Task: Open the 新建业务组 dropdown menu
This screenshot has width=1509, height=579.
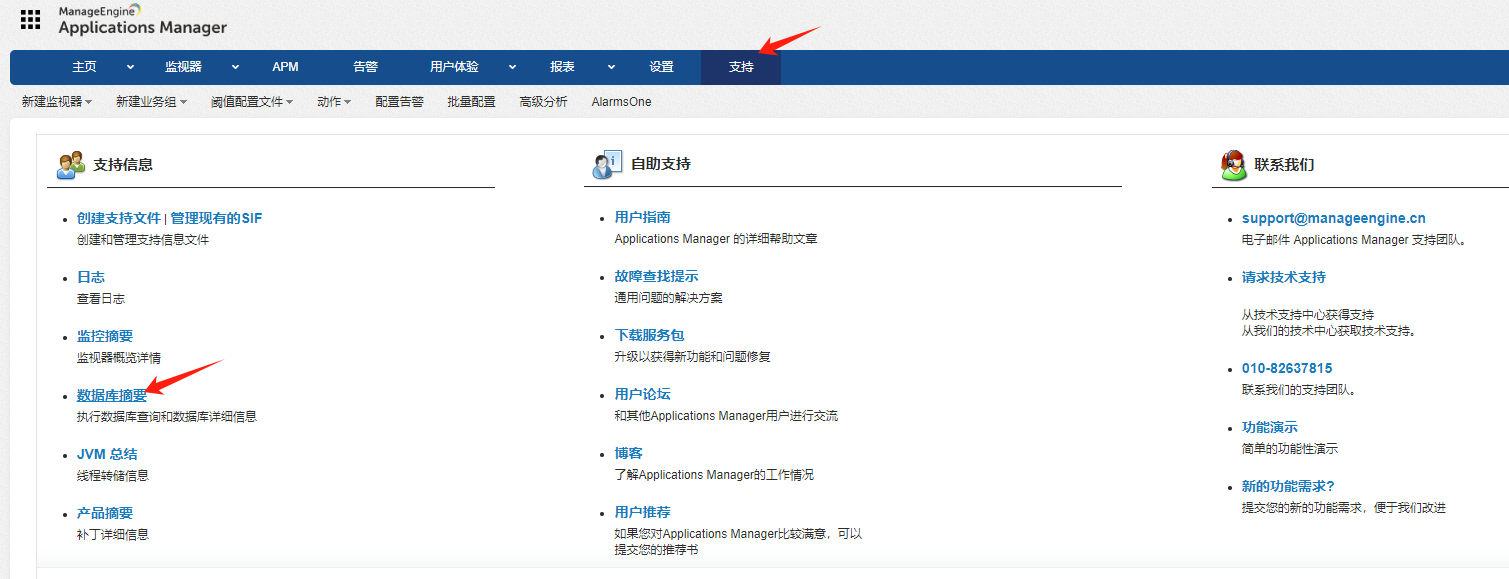Action: [151, 102]
